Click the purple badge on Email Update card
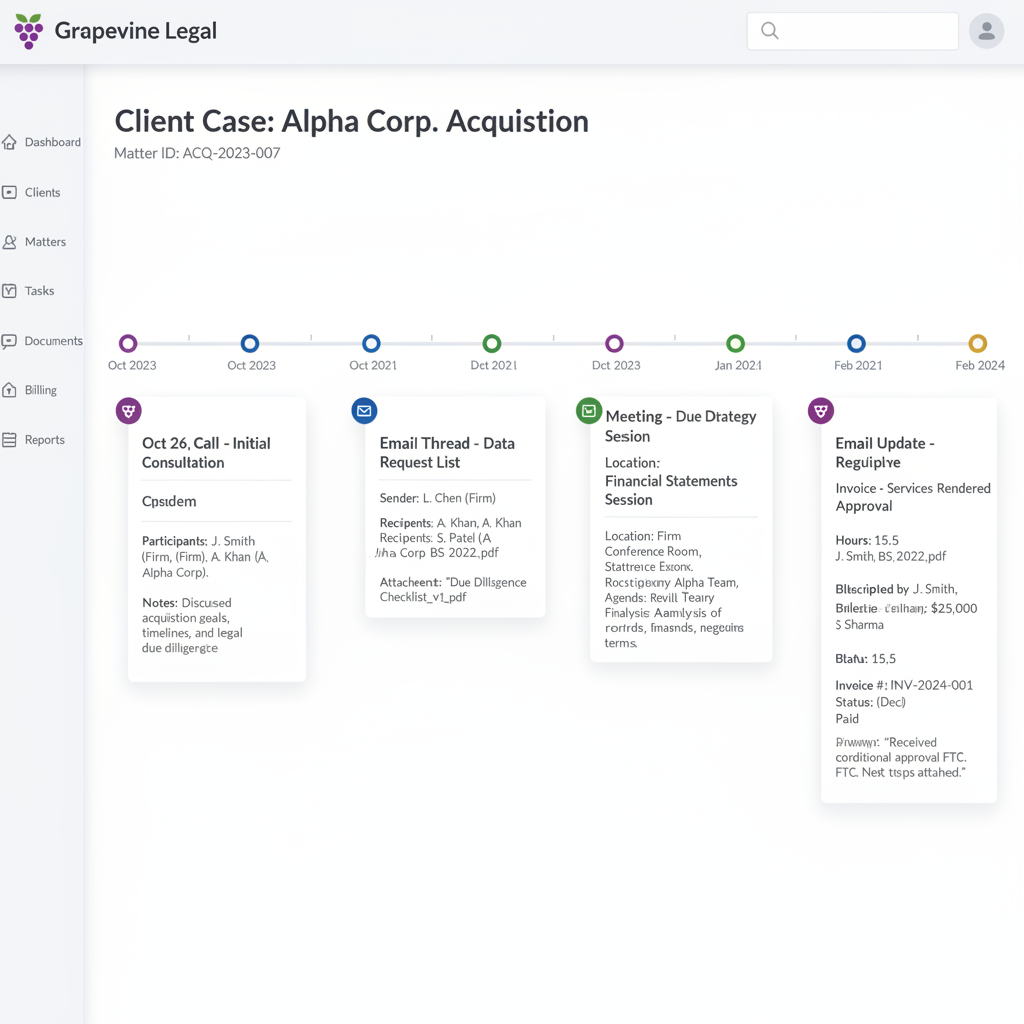The width and height of the screenshot is (1024, 1024). pyautogui.click(x=820, y=410)
